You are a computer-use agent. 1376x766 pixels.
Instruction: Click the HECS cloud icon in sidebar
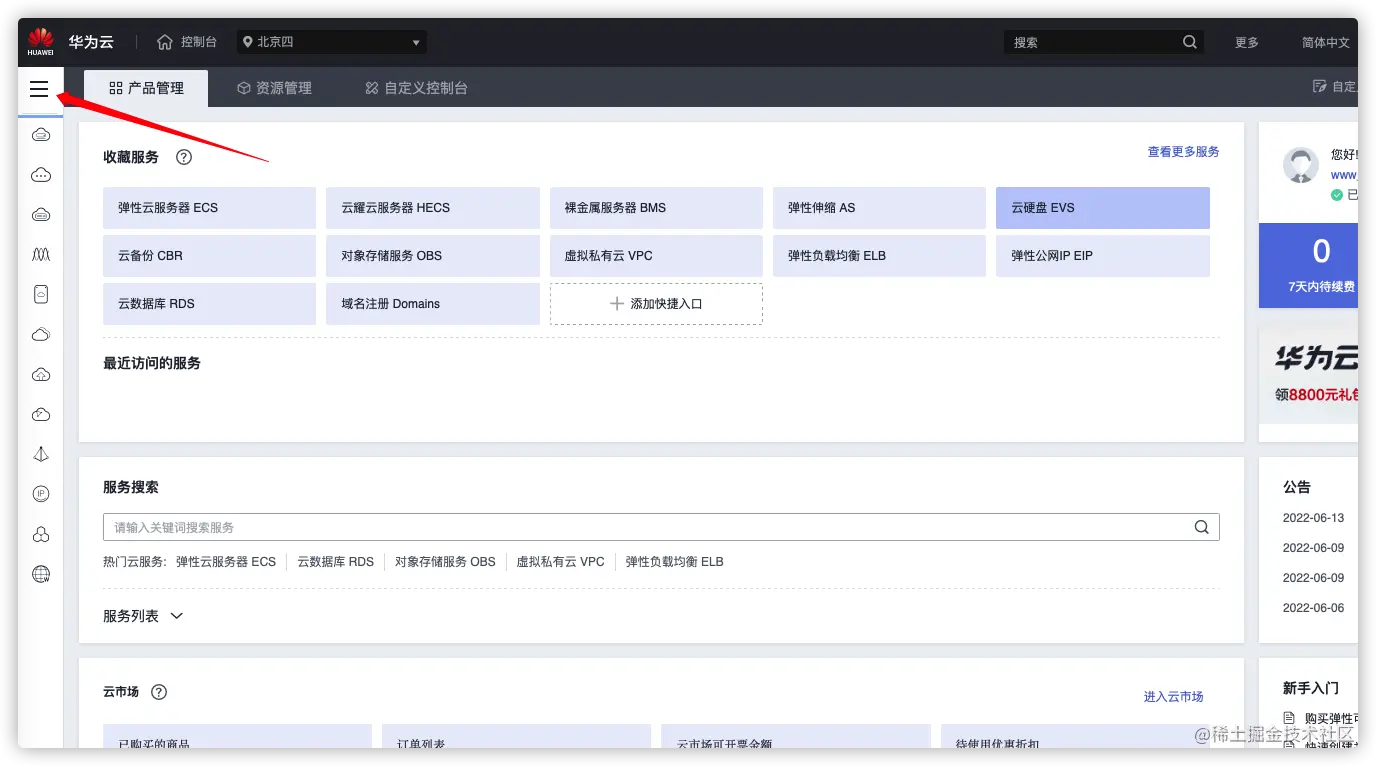click(x=41, y=175)
